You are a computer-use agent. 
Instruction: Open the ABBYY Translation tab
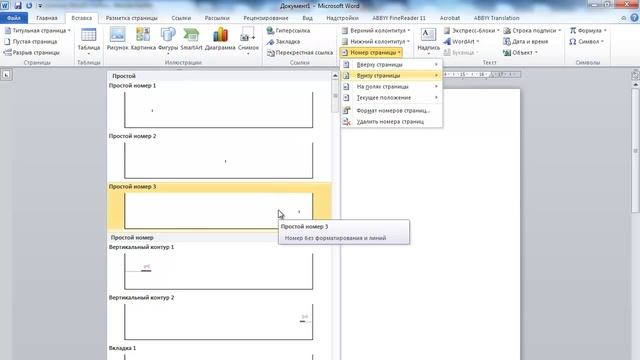coord(496,18)
